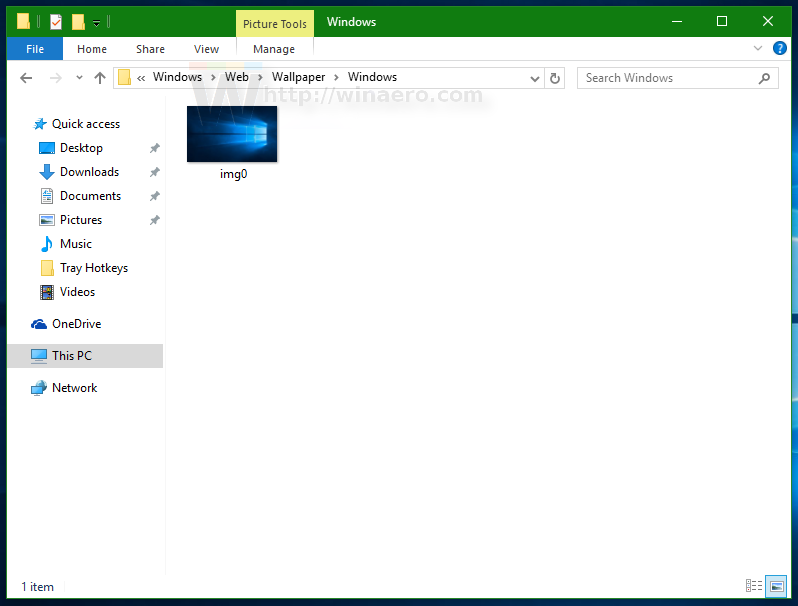Click the pin icon next to Documents
The height and width of the screenshot is (606, 798).
pyautogui.click(x=155, y=196)
